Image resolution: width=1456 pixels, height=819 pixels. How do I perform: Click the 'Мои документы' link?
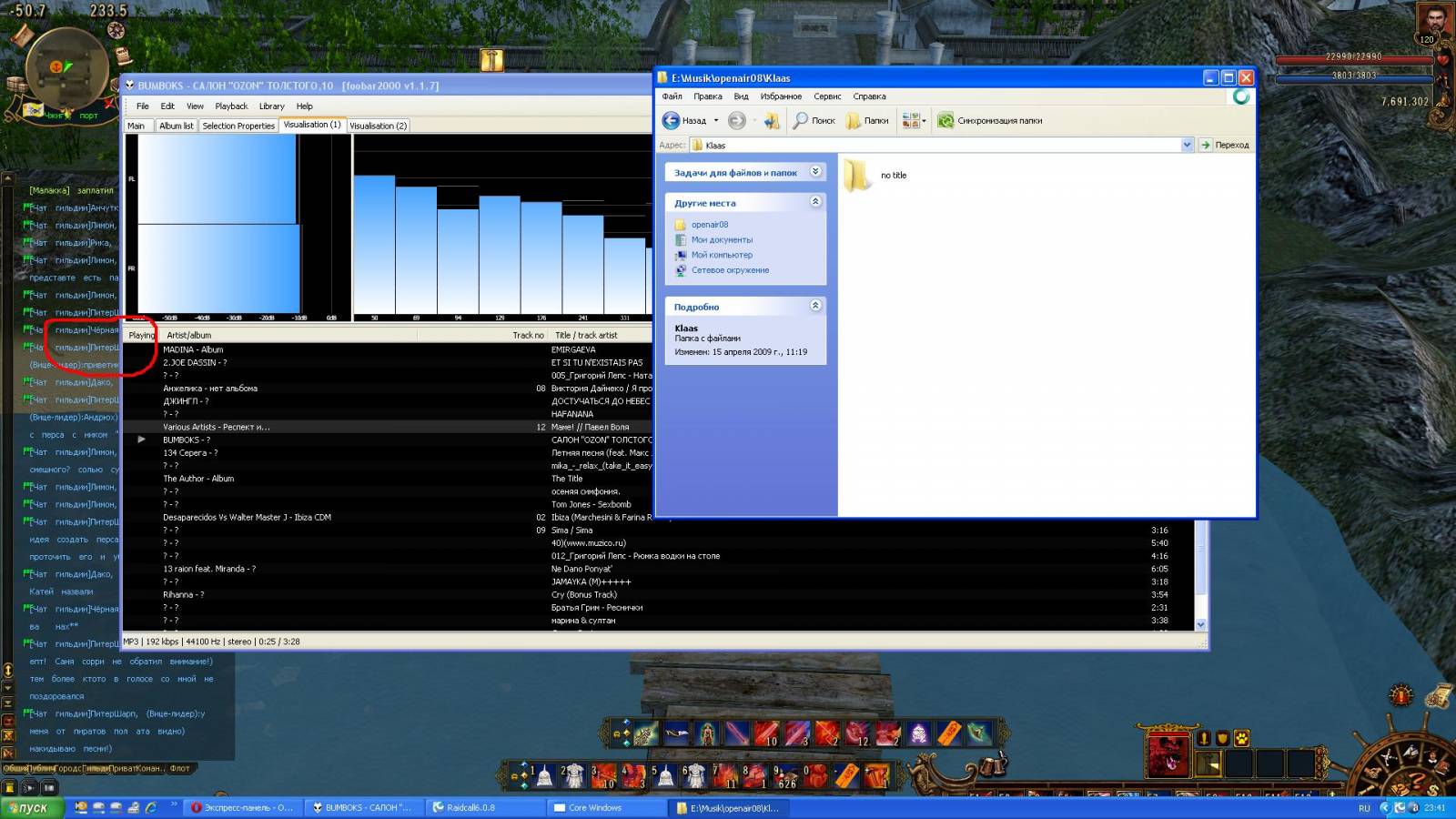tap(722, 240)
